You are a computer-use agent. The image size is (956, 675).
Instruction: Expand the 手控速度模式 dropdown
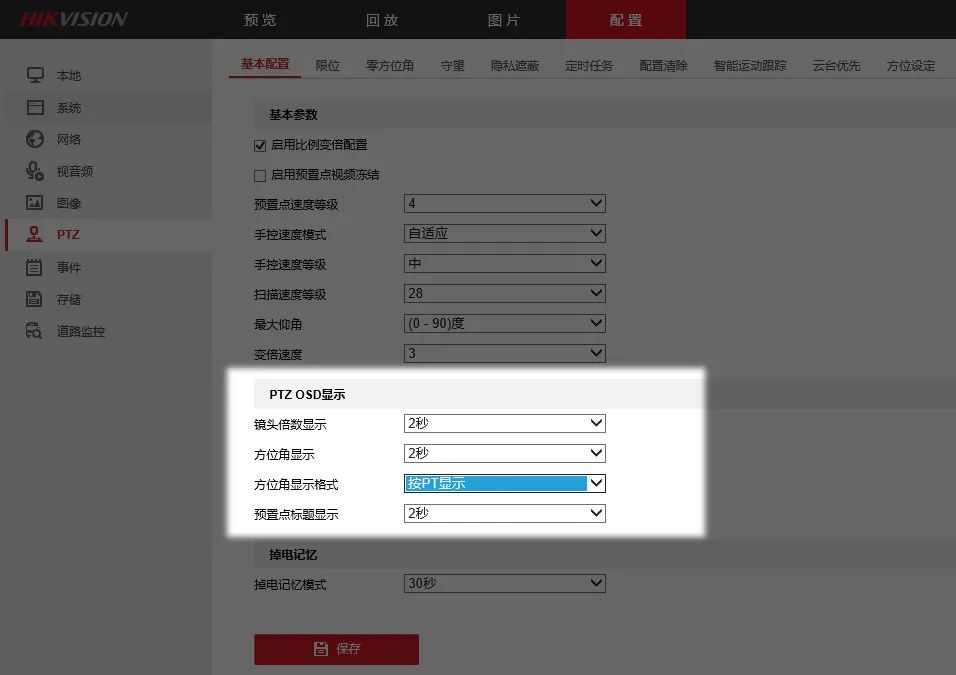coord(504,234)
